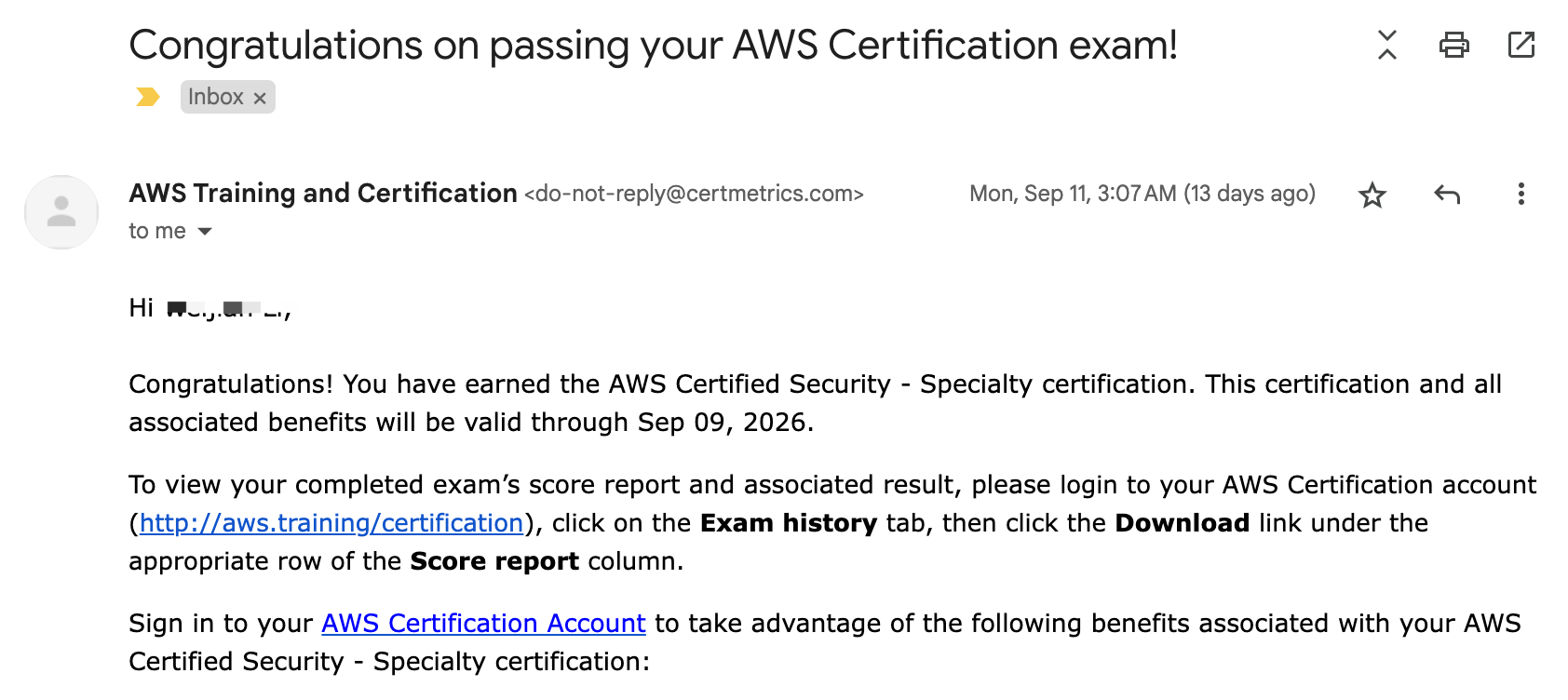Image resolution: width=1568 pixels, height=700 pixels.
Task: Click the bold "Download" word
Action: pyautogui.click(x=1182, y=523)
